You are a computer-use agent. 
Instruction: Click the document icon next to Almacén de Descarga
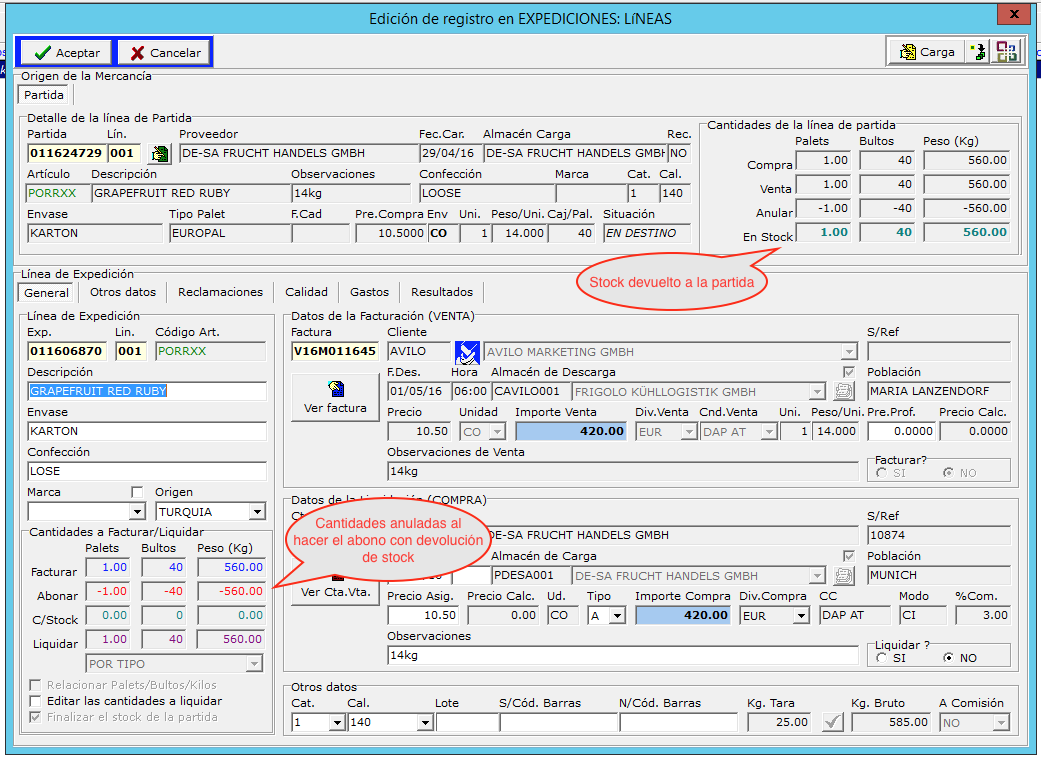pos(845,391)
